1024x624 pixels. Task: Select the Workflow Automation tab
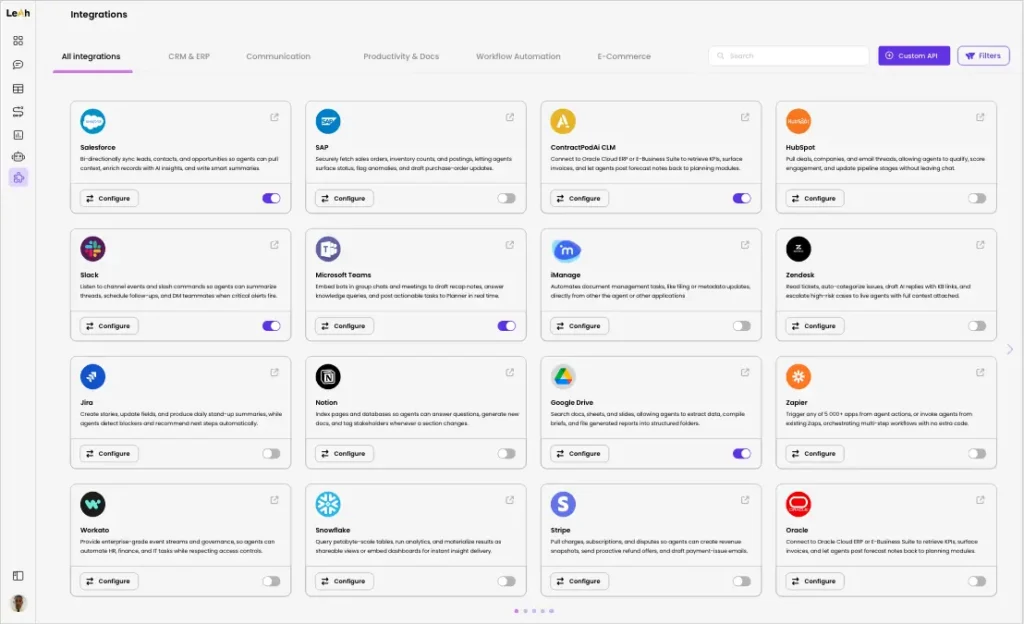click(518, 57)
